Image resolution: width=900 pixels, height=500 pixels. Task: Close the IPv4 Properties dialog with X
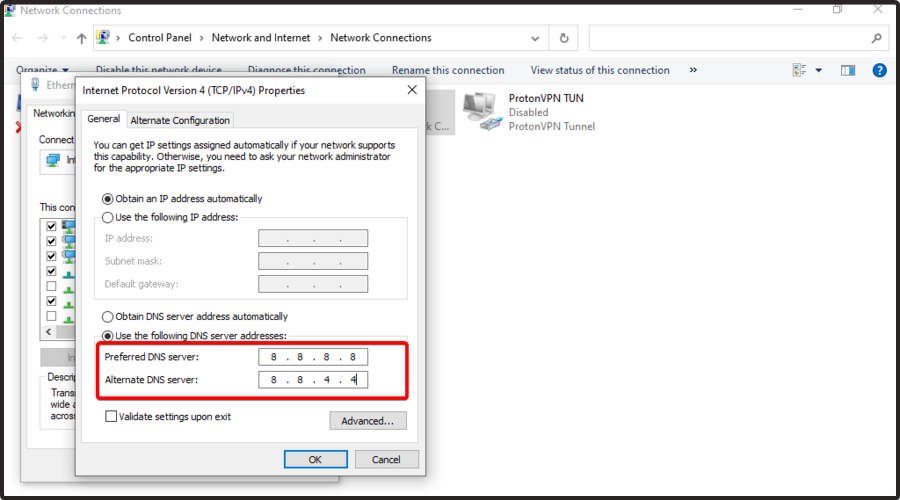click(x=412, y=90)
